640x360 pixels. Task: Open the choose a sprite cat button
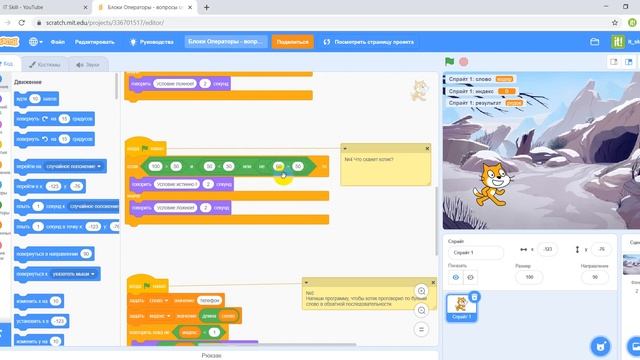pyautogui.click(x=600, y=347)
